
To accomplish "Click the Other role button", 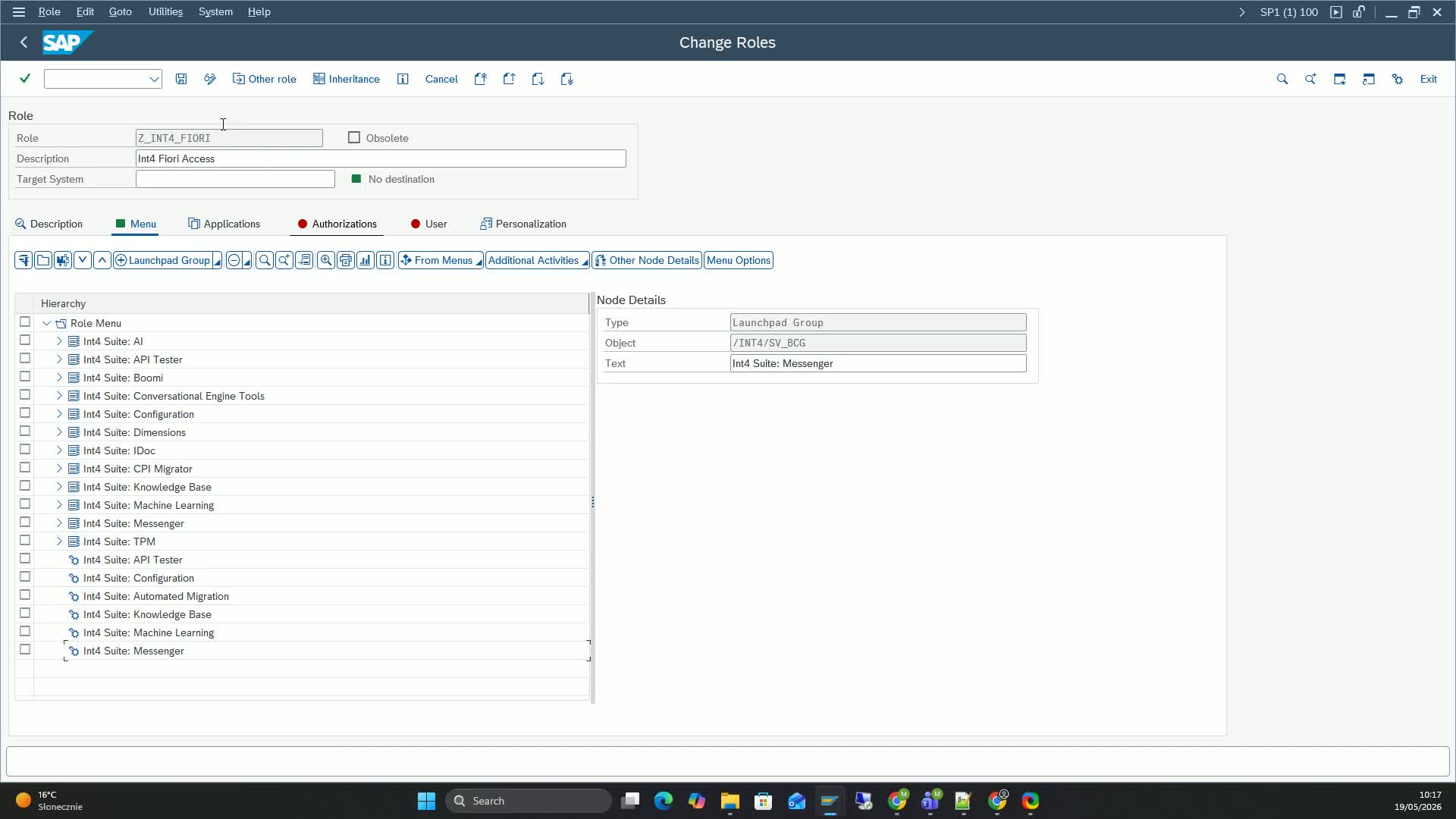I will (264, 79).
